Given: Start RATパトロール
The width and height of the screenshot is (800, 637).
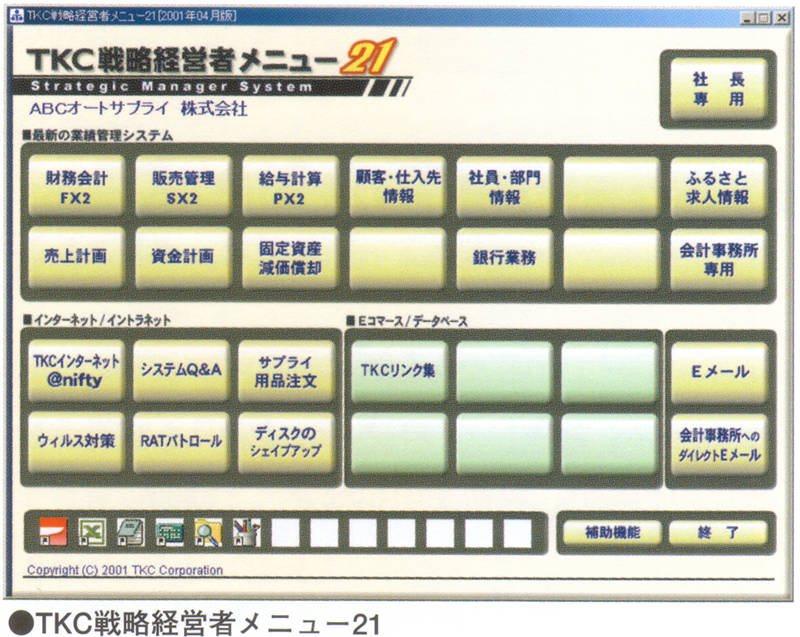Looking at the screenshot, I should point(181,442).
